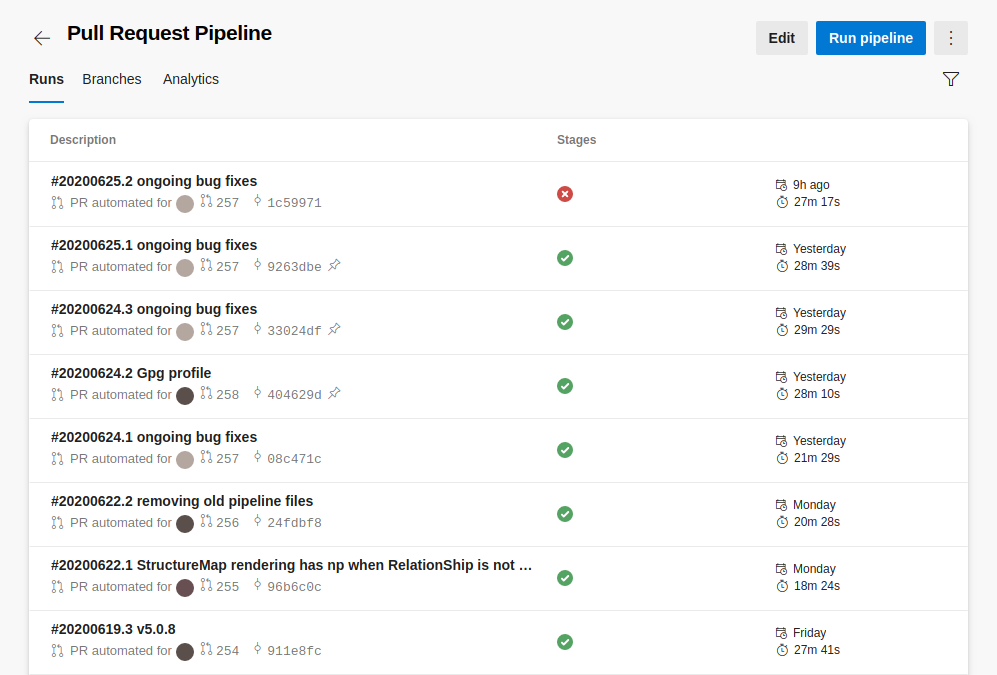
Task: Click the duration 28m 39s
Action: (817, 266)
